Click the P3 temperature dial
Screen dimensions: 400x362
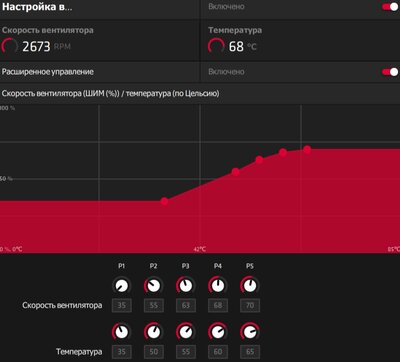186,332
